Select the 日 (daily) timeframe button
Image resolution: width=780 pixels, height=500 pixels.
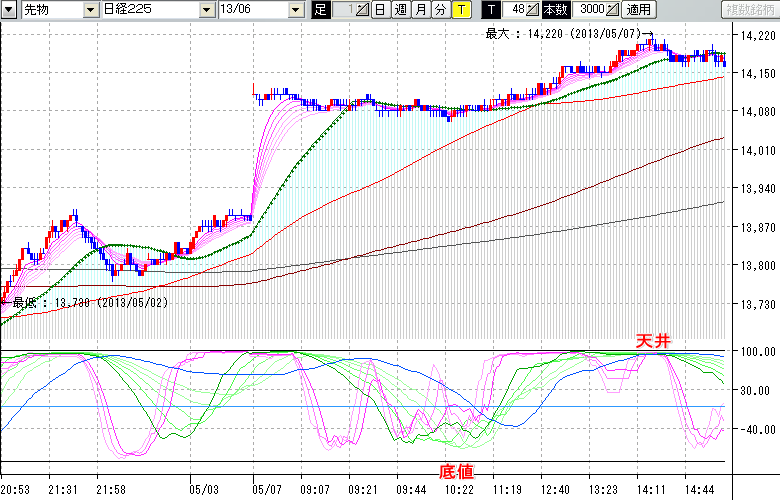[x=380, y=10]
